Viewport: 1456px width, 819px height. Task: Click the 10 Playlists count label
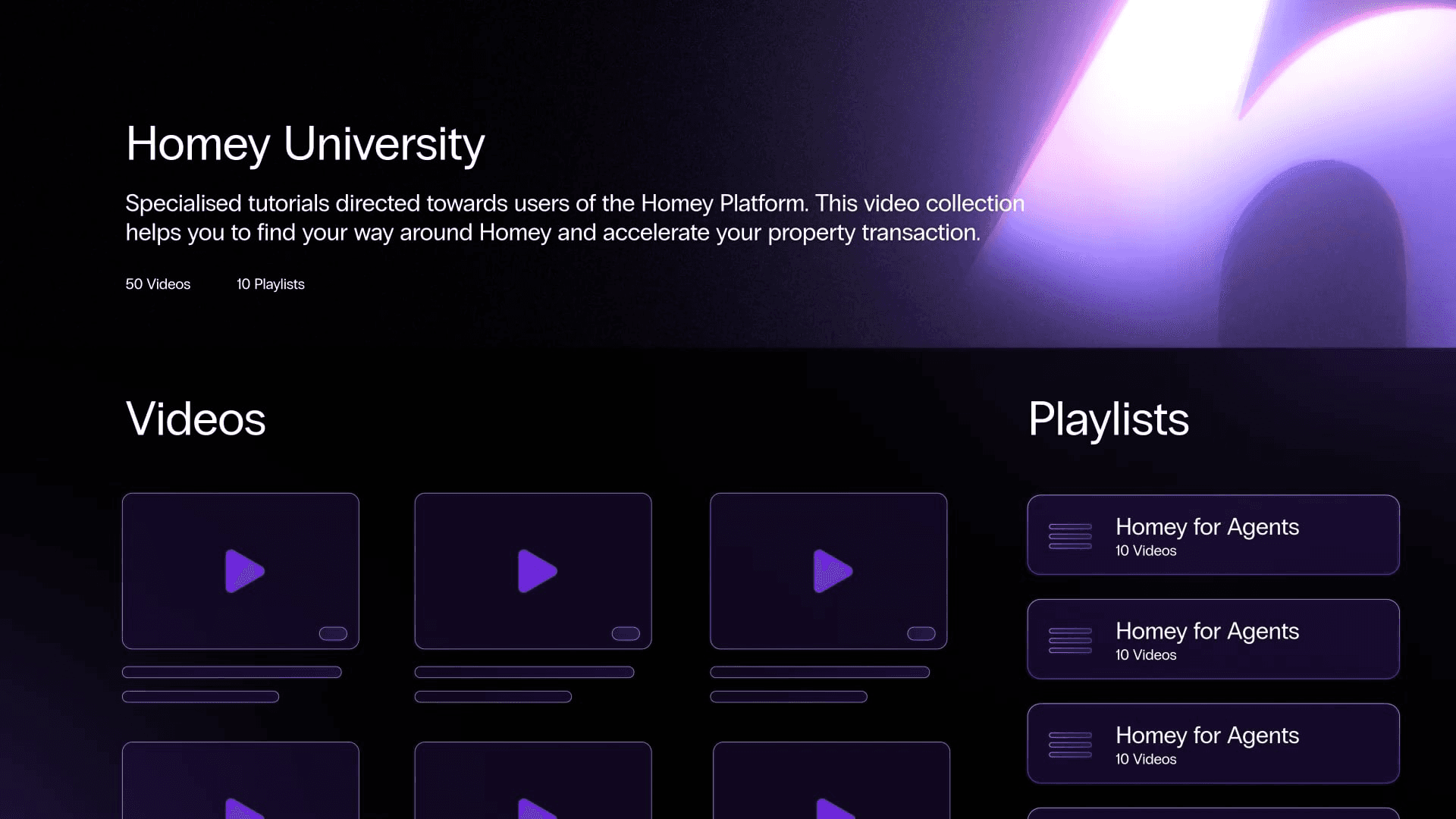pos(270,284)
